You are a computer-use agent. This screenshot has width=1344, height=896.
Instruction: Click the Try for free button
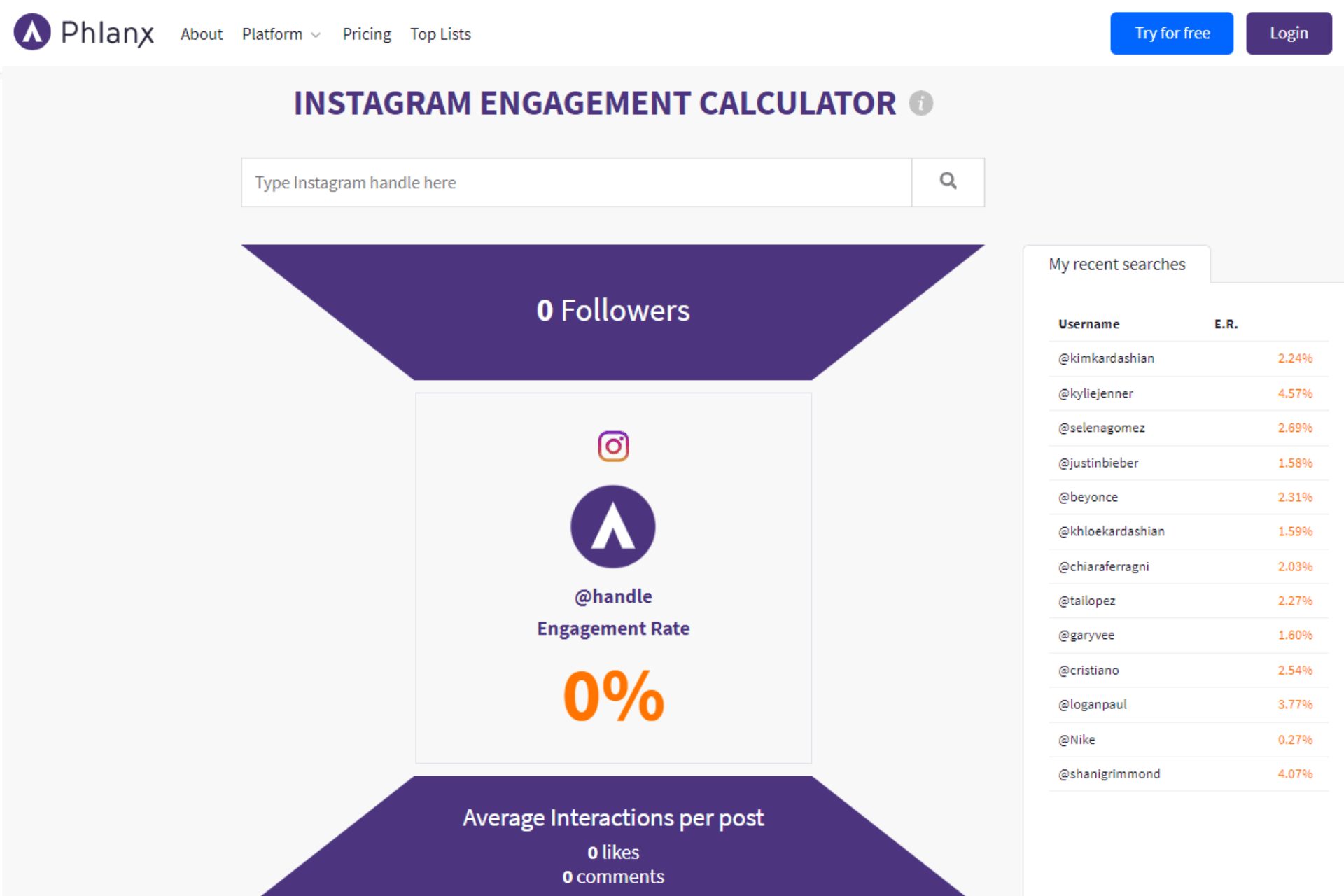pos(1171,32)
